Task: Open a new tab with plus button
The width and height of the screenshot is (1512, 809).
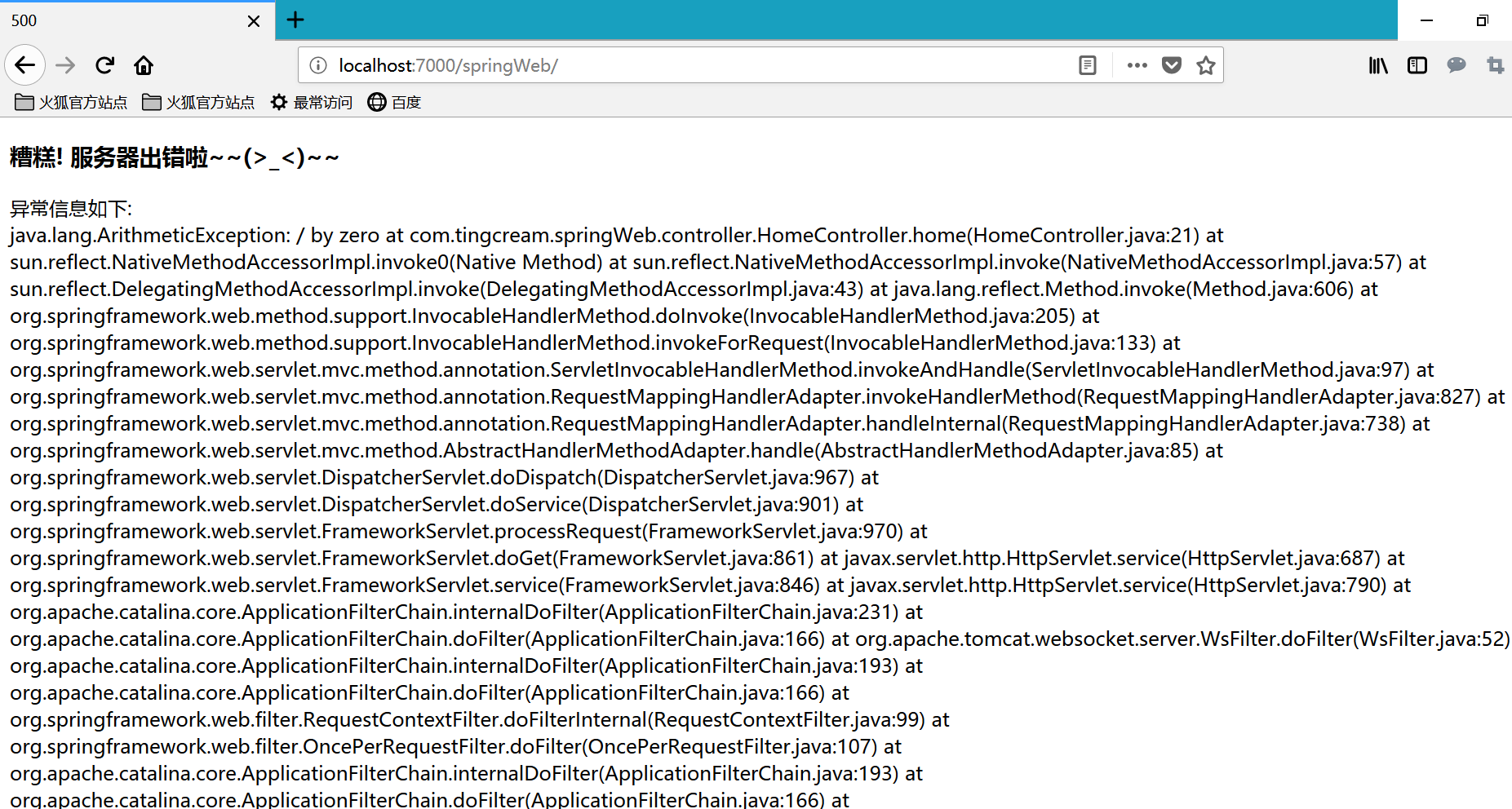Action: click(295, 20)
